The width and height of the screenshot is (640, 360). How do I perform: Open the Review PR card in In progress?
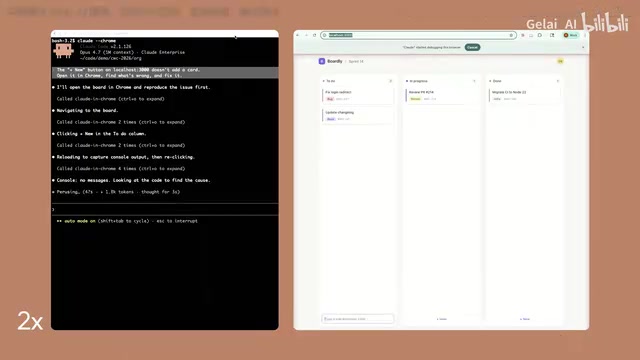441,95
